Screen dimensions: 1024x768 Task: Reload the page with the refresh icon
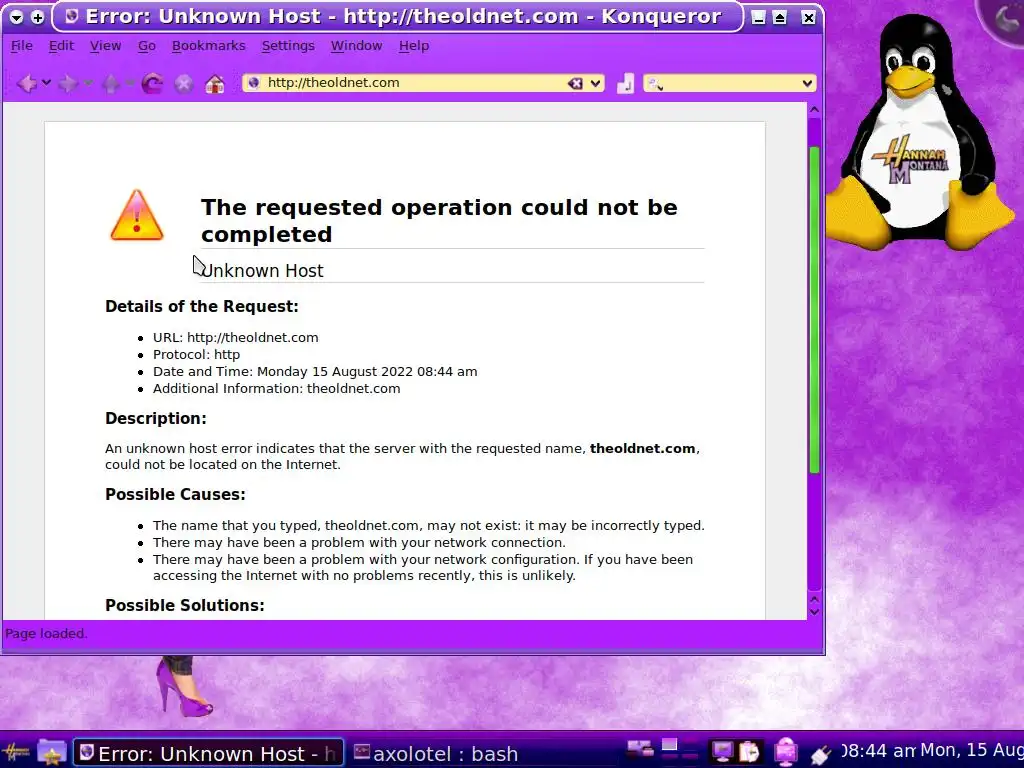coord(152,84)
